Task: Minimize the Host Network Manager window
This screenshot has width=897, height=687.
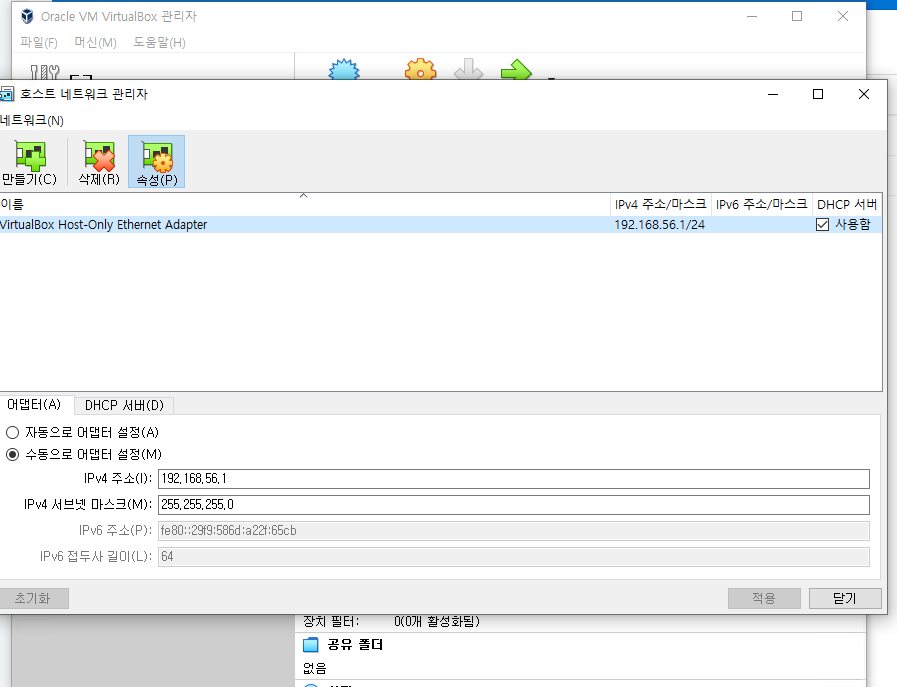Action: [x=773, y=94]
